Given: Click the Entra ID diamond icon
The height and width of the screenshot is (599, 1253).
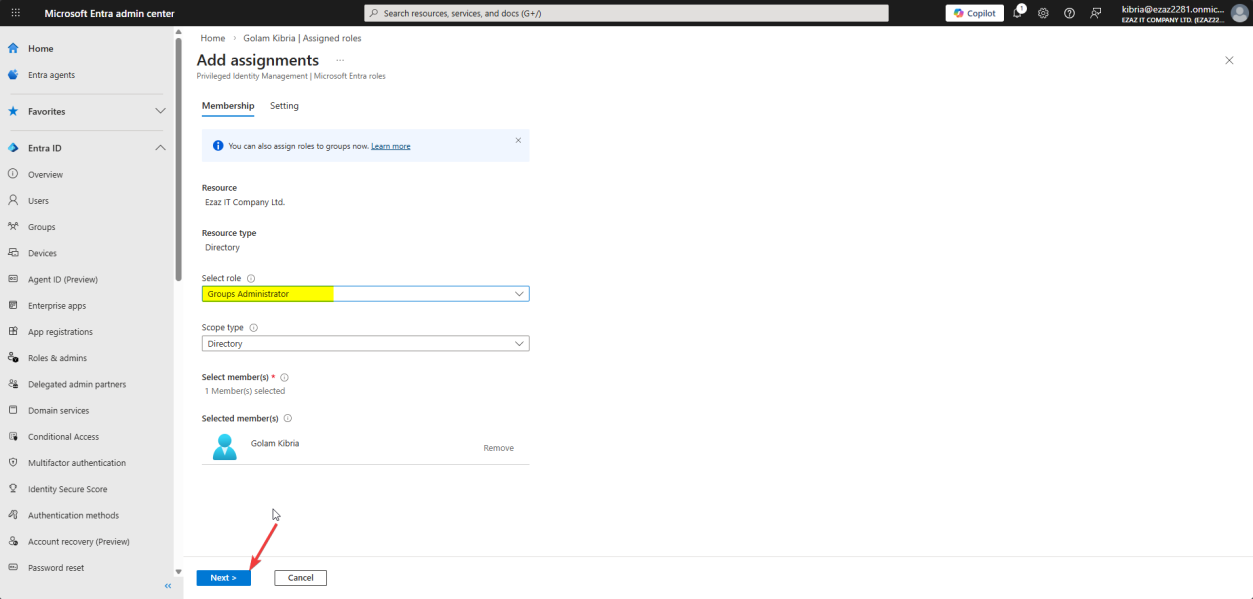Looking at the screenshot, I should [13, 148].
